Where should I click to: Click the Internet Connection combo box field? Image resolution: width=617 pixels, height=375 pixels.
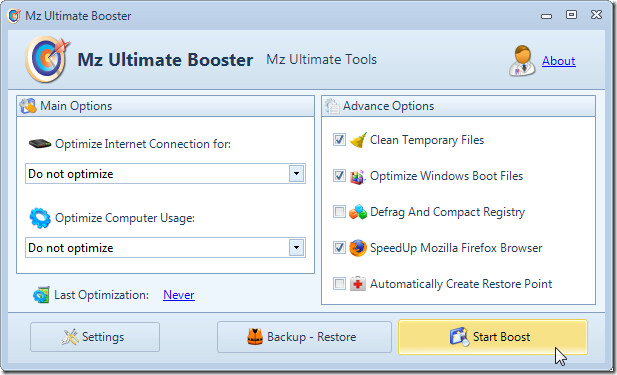pos(165,174)
